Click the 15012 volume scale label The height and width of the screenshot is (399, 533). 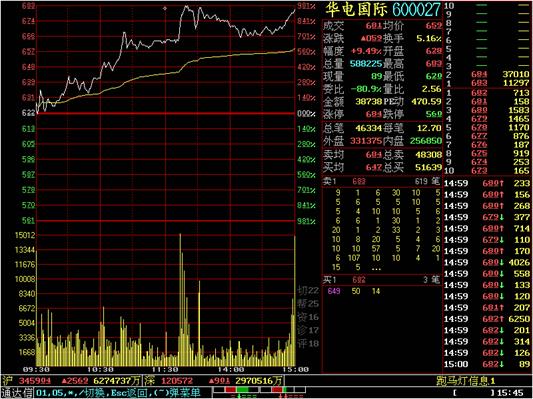(25, 235)
